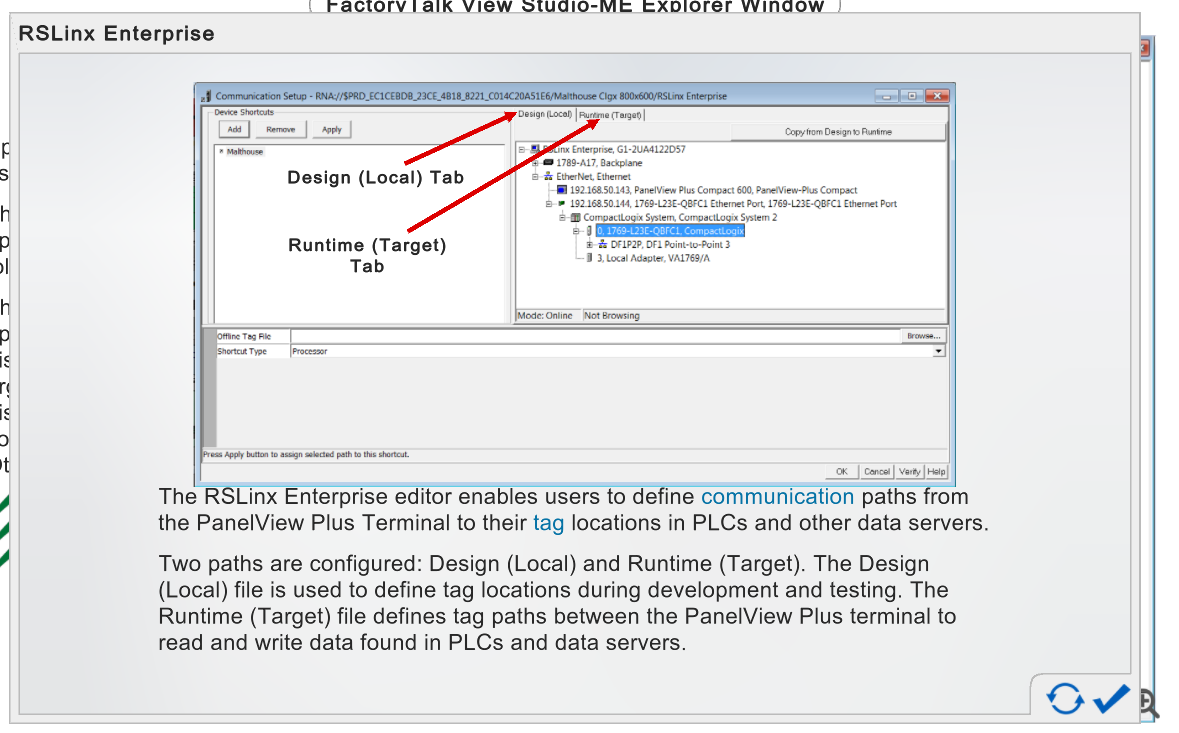Click the CompactLogix System chassis icon
The height and width of the screenshot is (733, 1179).
click(575, 217)
